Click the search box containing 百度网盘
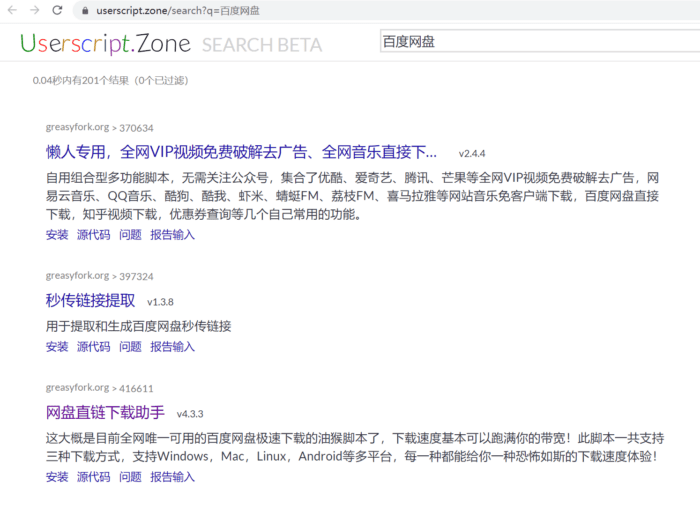The height and width of the screenshot is (505, 700). pos(540,42)
